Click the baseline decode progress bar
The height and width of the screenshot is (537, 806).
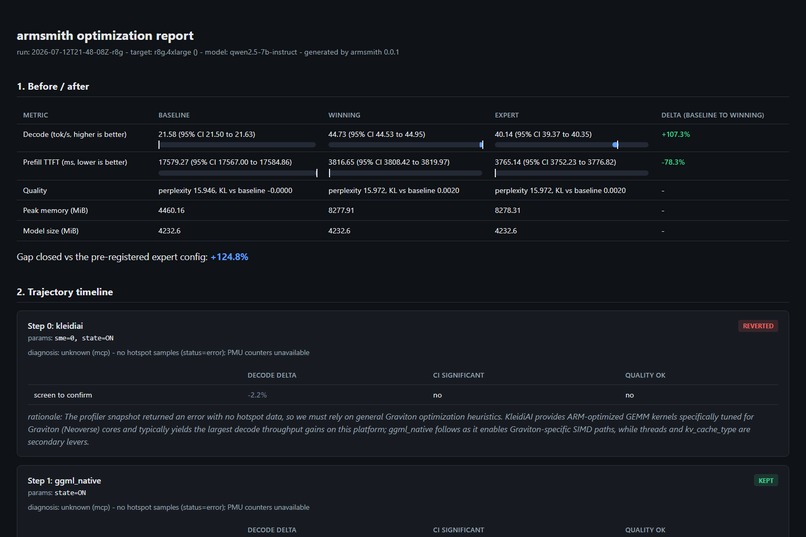tap(237, 145)
